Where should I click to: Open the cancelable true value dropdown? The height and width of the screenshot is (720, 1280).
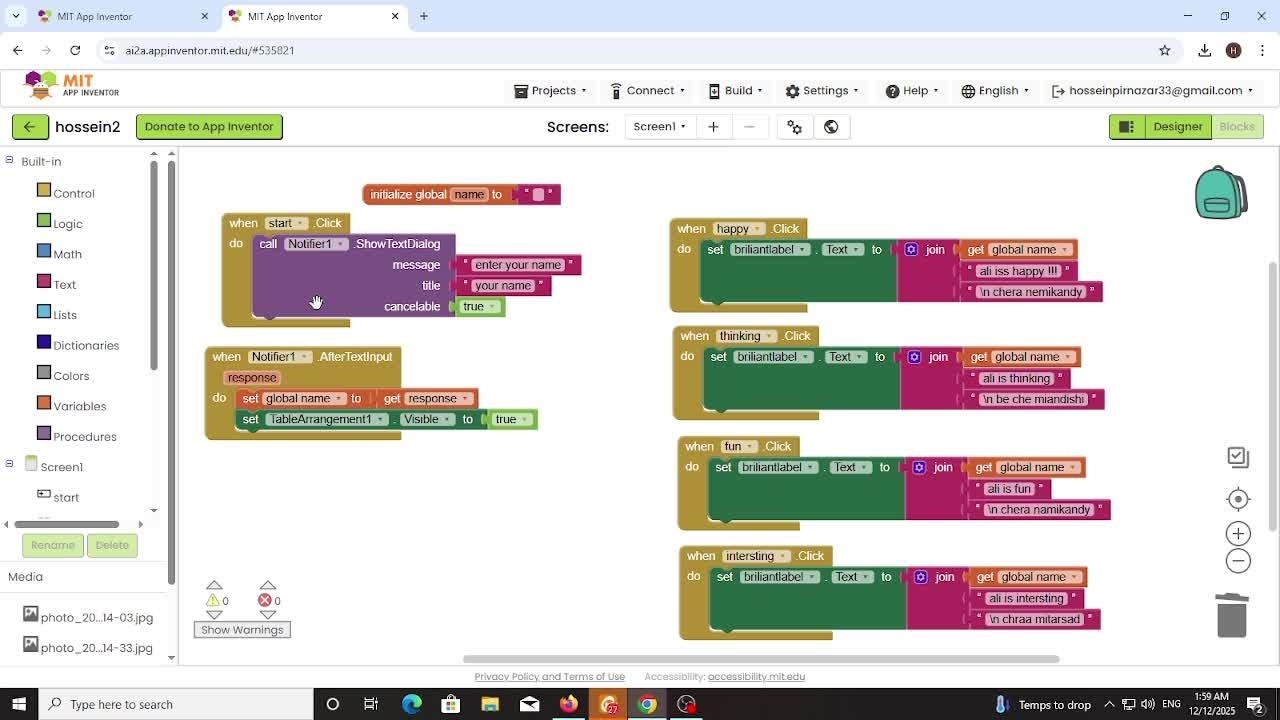[x=492, y=307]
